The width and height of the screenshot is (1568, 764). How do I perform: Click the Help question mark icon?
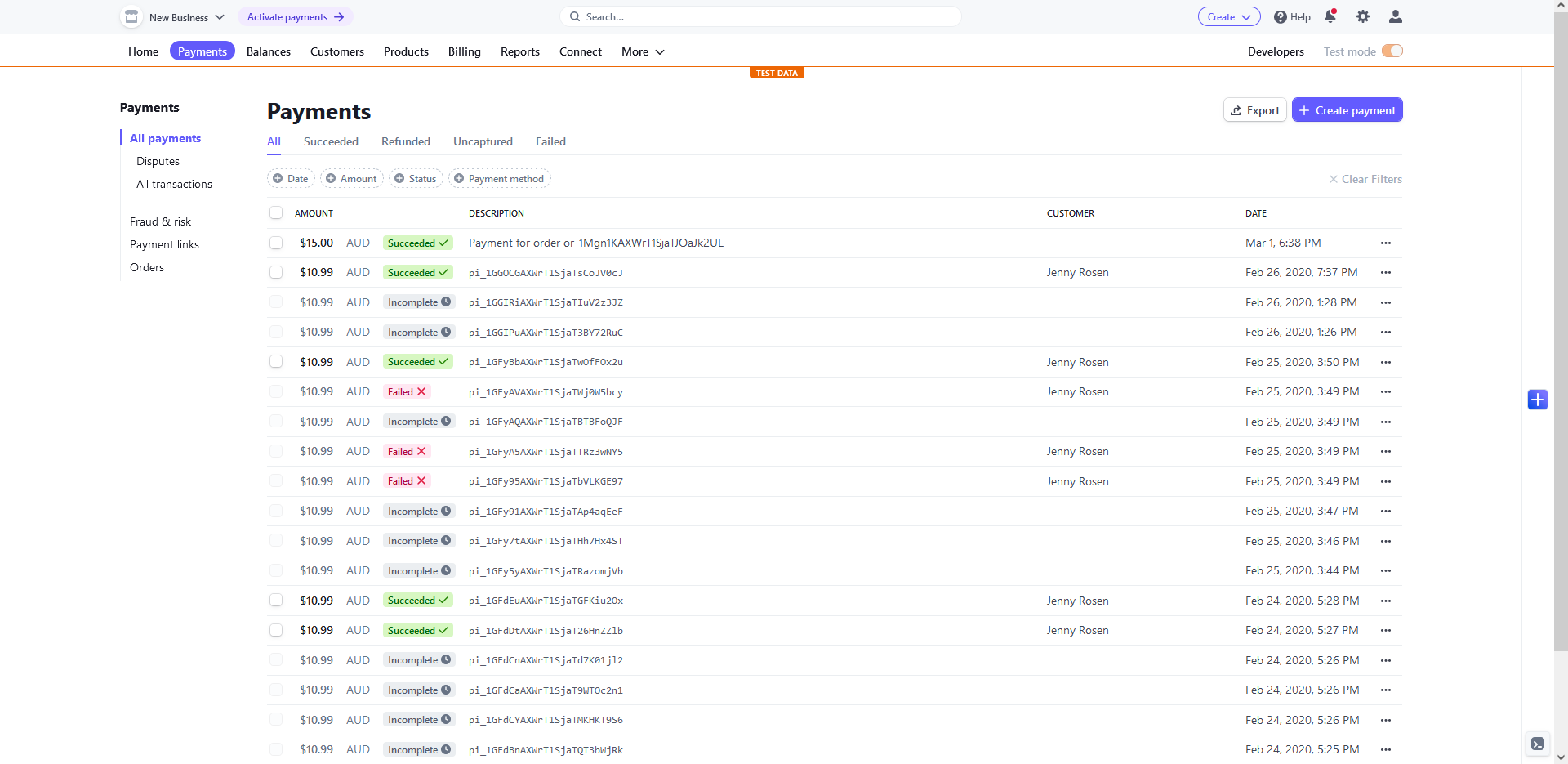[1281, 17]
